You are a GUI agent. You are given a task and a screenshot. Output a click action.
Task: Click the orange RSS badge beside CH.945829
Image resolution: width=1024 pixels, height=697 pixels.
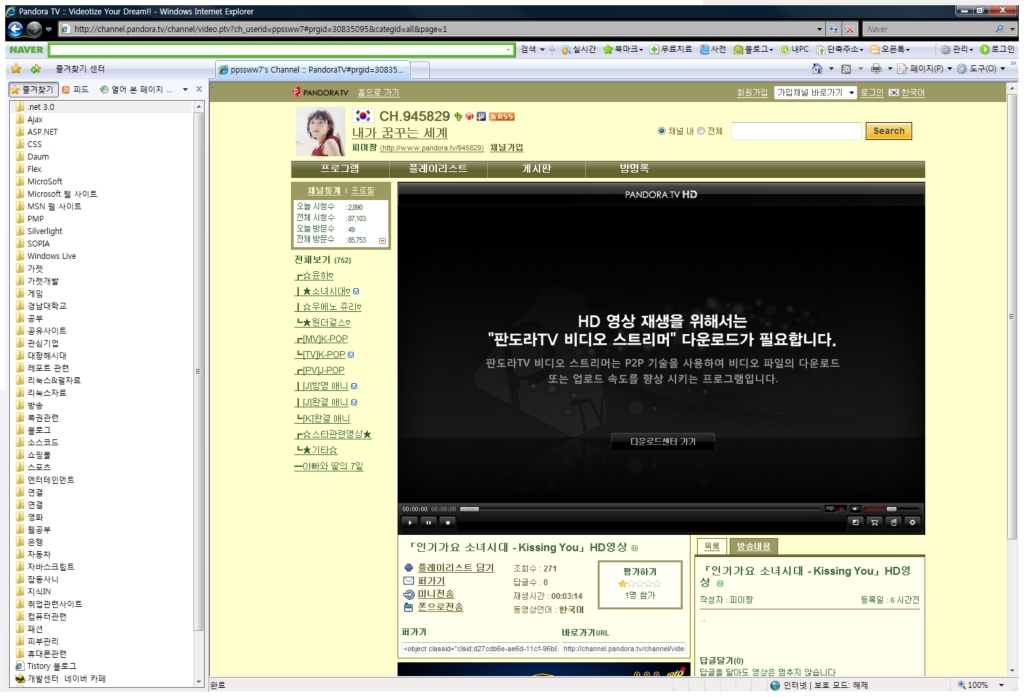coord(502,116)
